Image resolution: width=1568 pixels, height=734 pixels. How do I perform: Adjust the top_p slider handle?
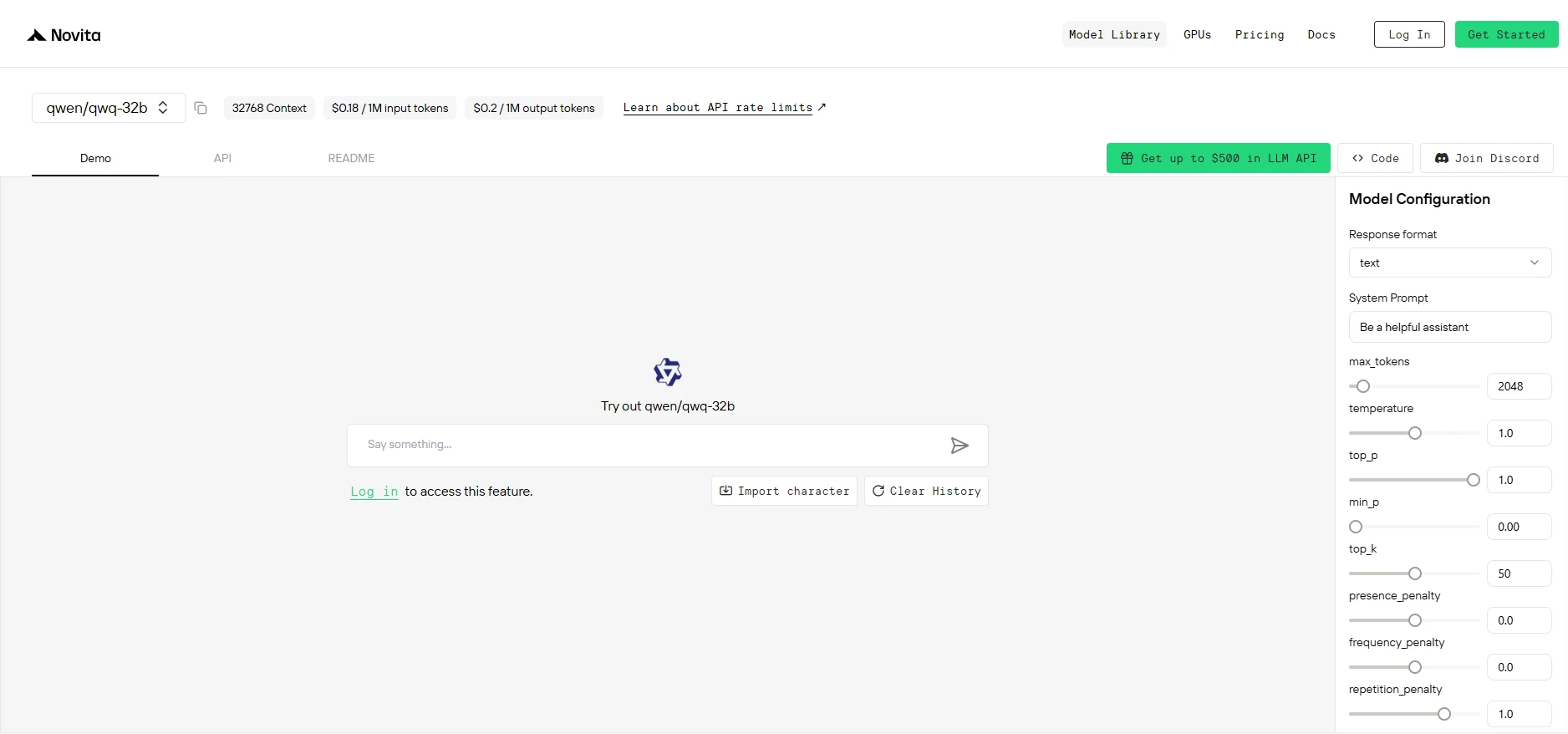[x=1474, y=480]
